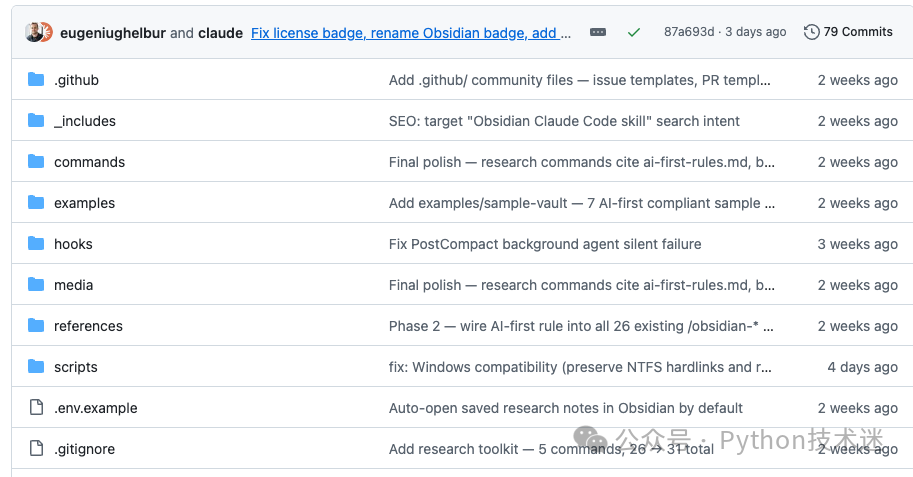
Task: Click '3 weeks ago' in hooks row
Action: 857,244
